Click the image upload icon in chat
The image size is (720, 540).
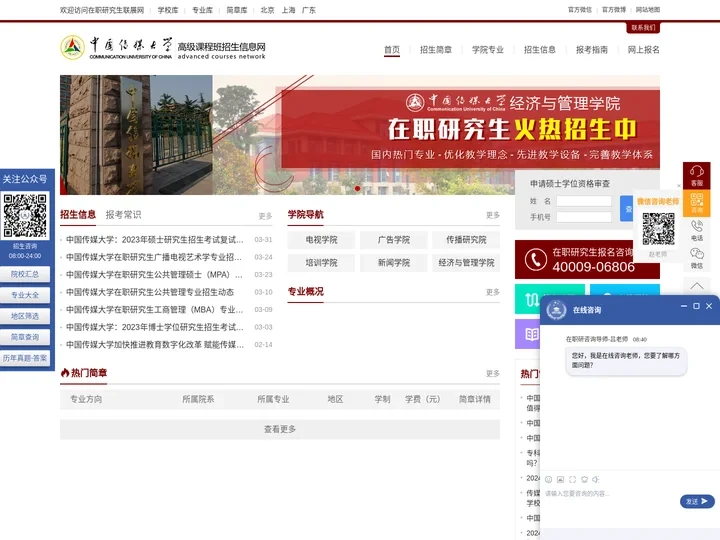click(560, 479)
